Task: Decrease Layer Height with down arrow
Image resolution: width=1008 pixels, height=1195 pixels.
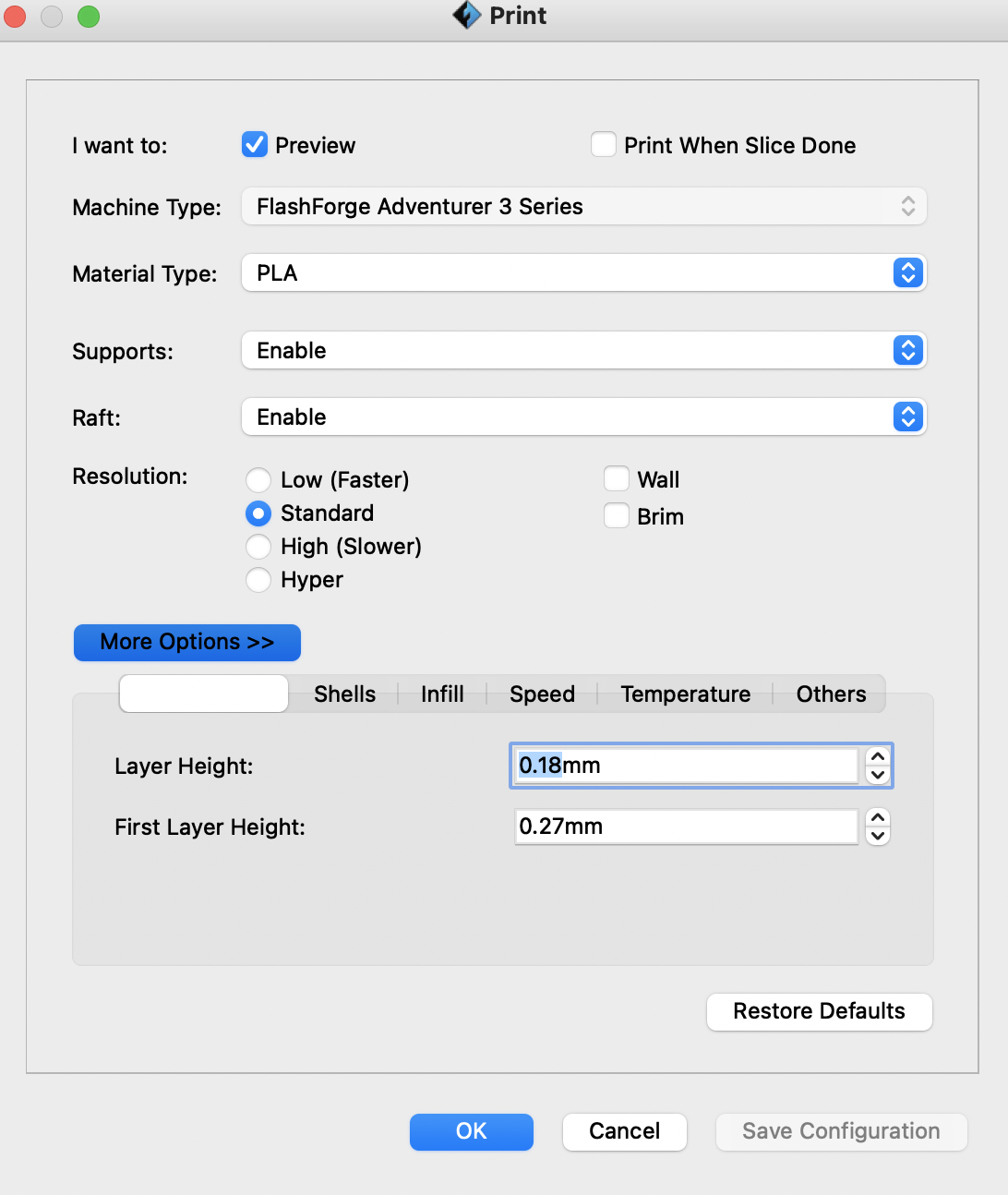Action: 878,776
